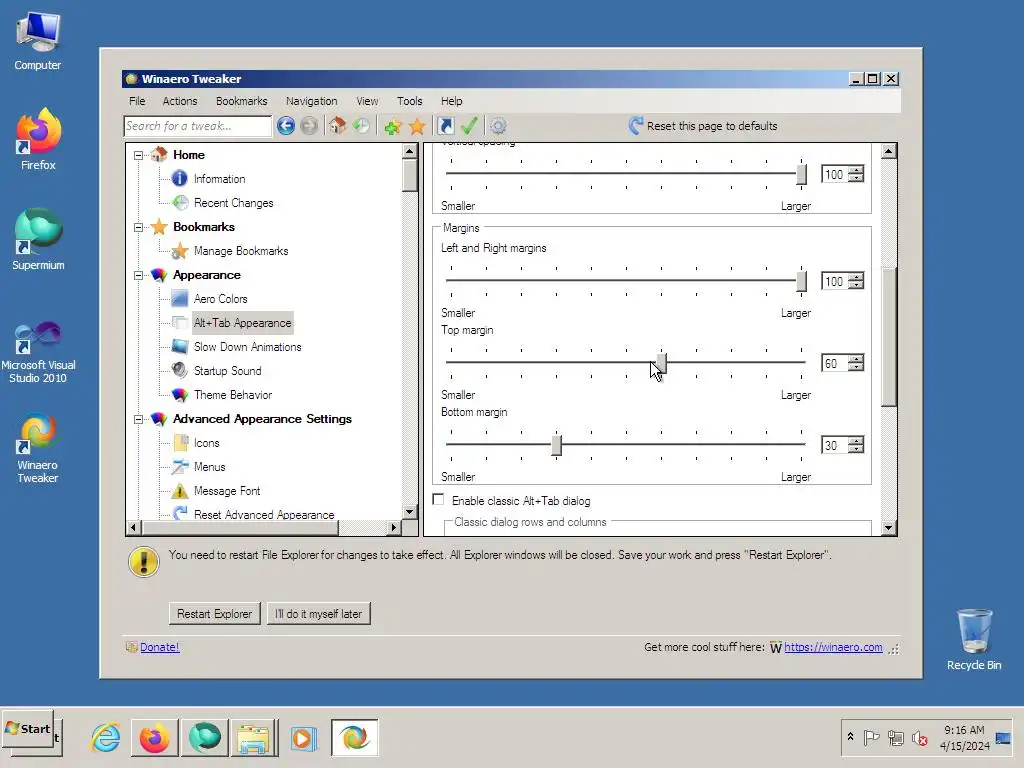Select Slow Down Animations tree item
The image size is (1024, 768).
click(248, 347)
